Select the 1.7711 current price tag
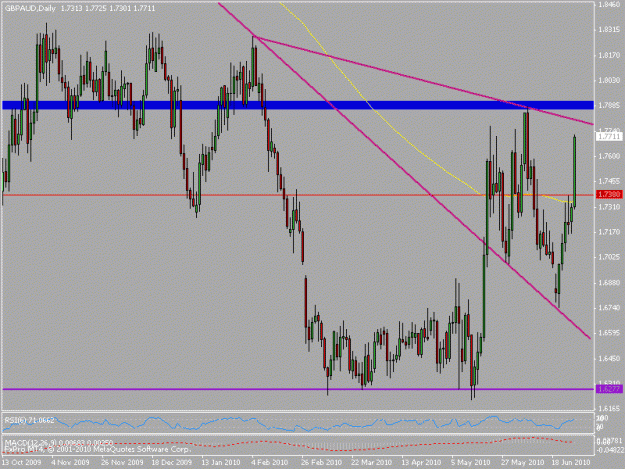 click(609, 137)
